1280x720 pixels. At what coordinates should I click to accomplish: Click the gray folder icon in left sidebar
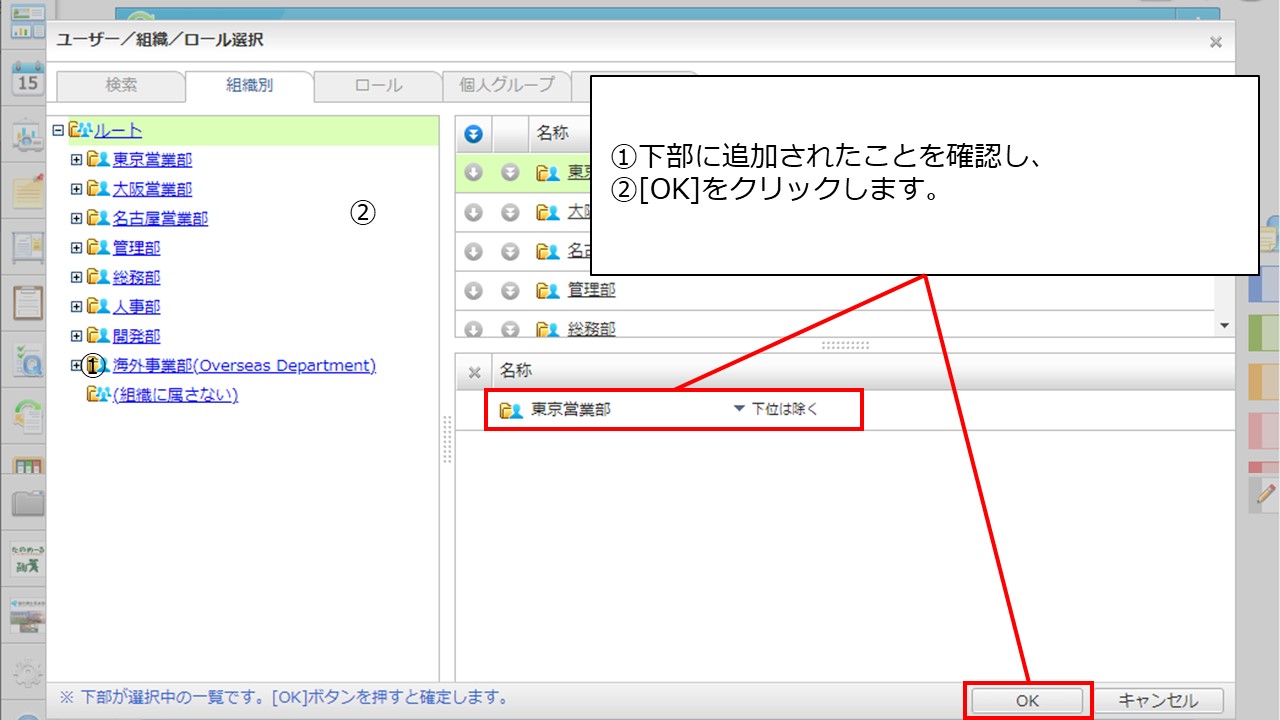point(27,502)
